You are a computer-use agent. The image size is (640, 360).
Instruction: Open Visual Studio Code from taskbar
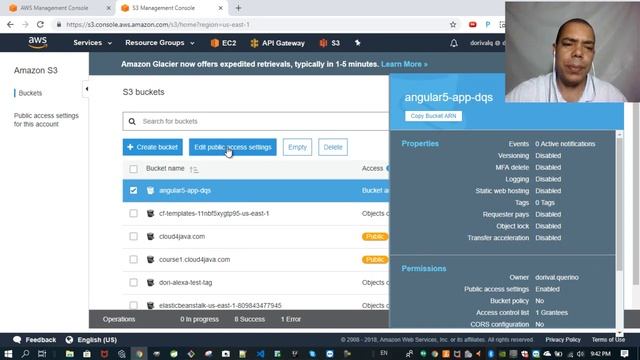click(x=260, y=353)
